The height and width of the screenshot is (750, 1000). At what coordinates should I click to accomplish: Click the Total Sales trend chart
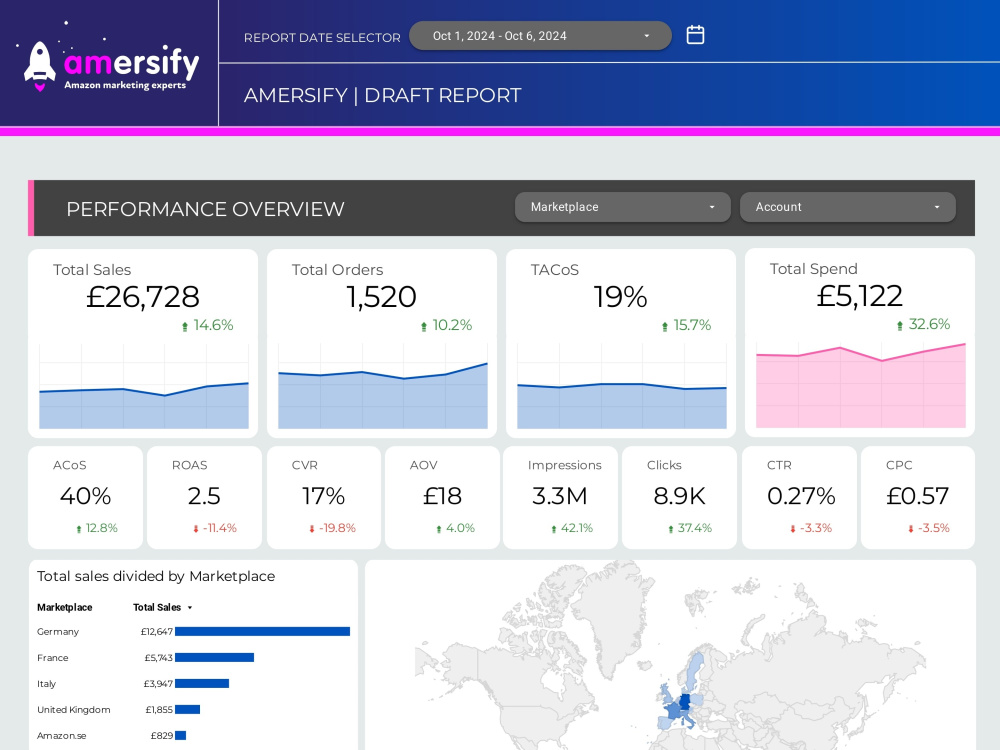pos(143,386)
